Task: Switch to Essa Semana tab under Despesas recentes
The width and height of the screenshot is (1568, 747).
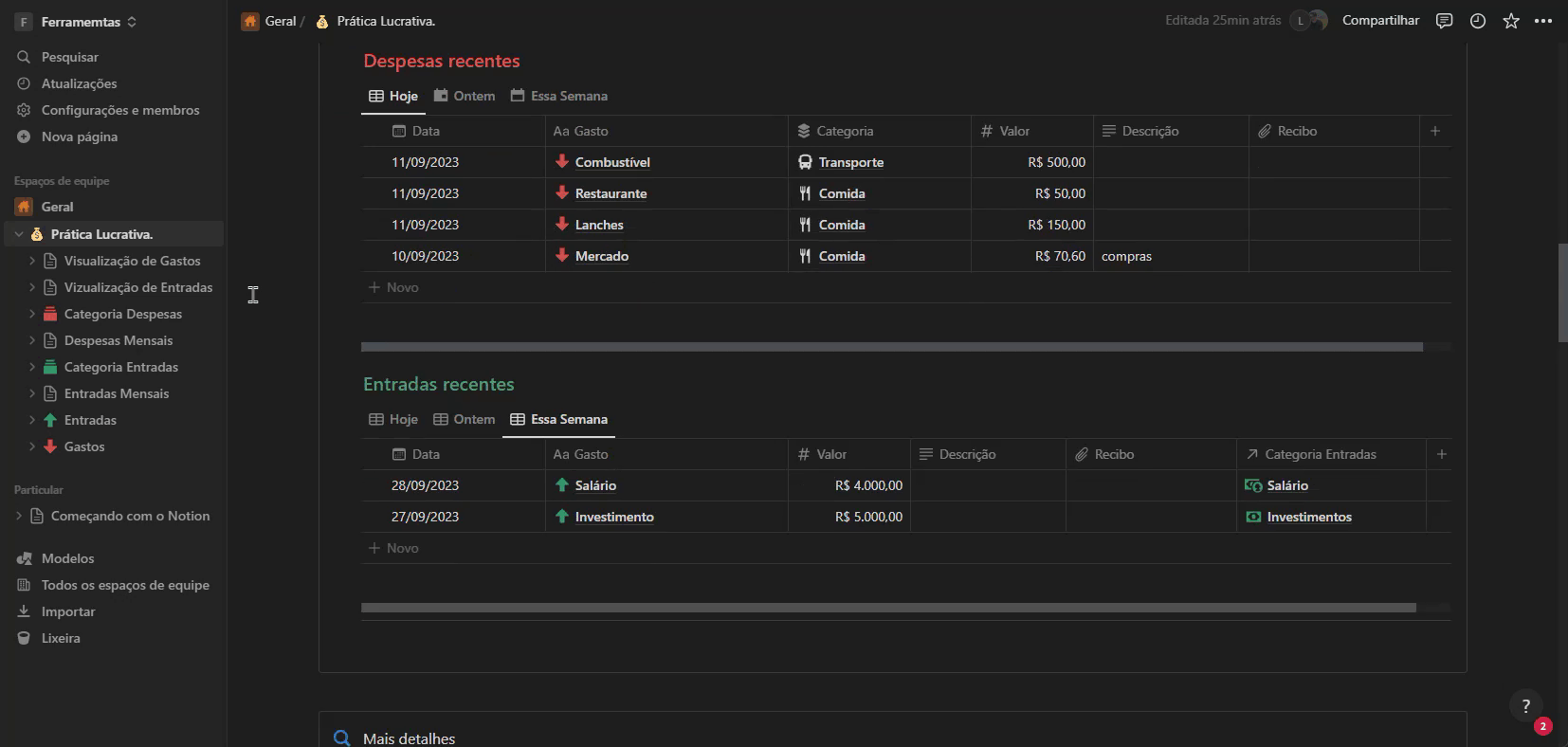Action: coord(559,96)
